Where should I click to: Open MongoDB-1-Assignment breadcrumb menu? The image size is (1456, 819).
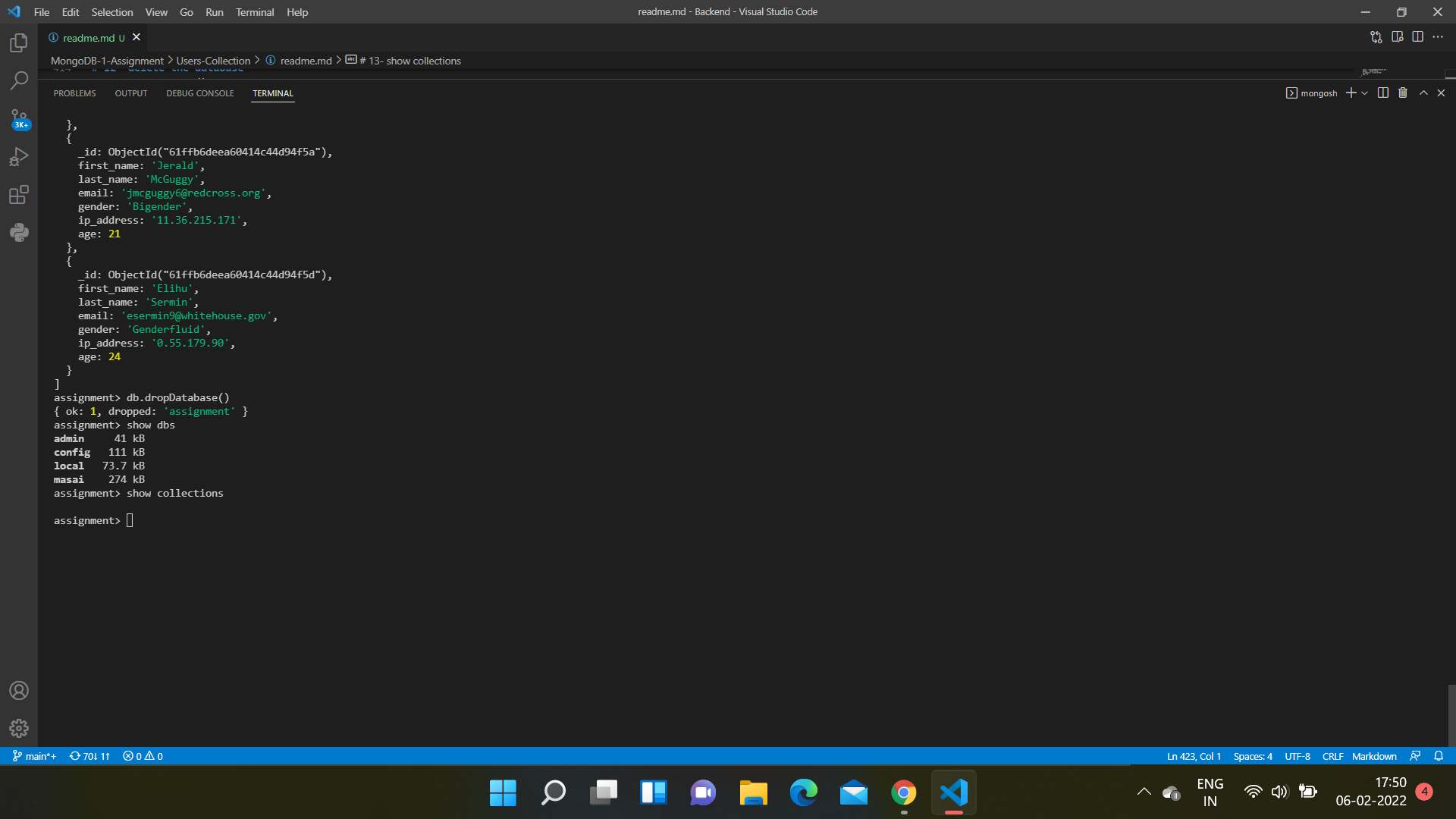tap(106, 61)
